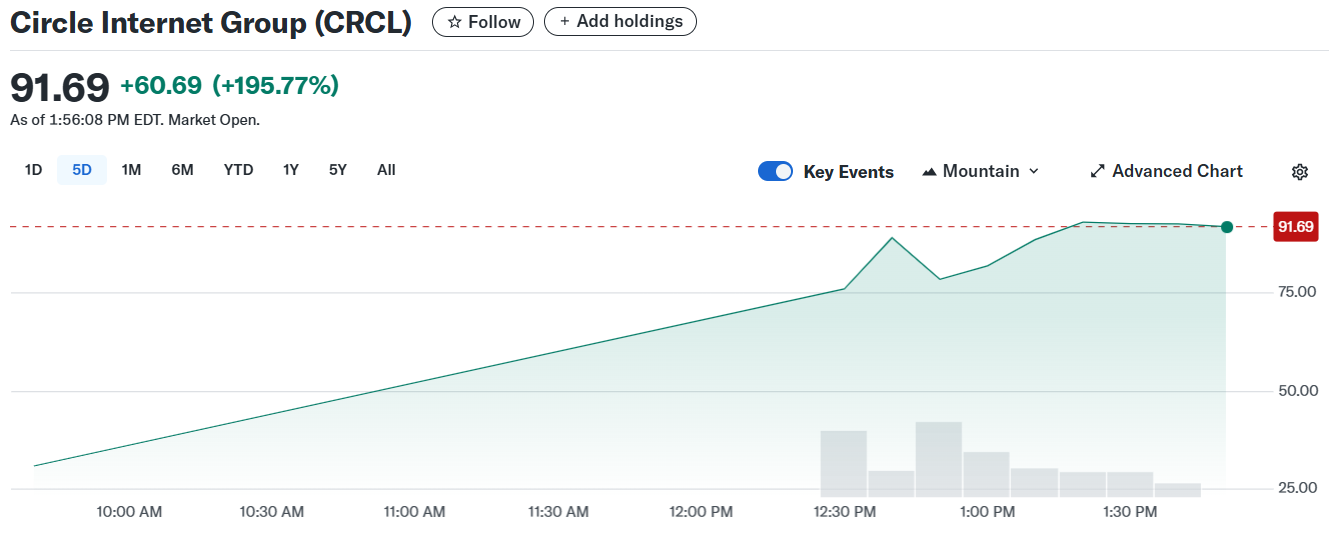Open chart settings gear icon
The height and width of the screenshot is (534, 1344).
pos(1299,172)
